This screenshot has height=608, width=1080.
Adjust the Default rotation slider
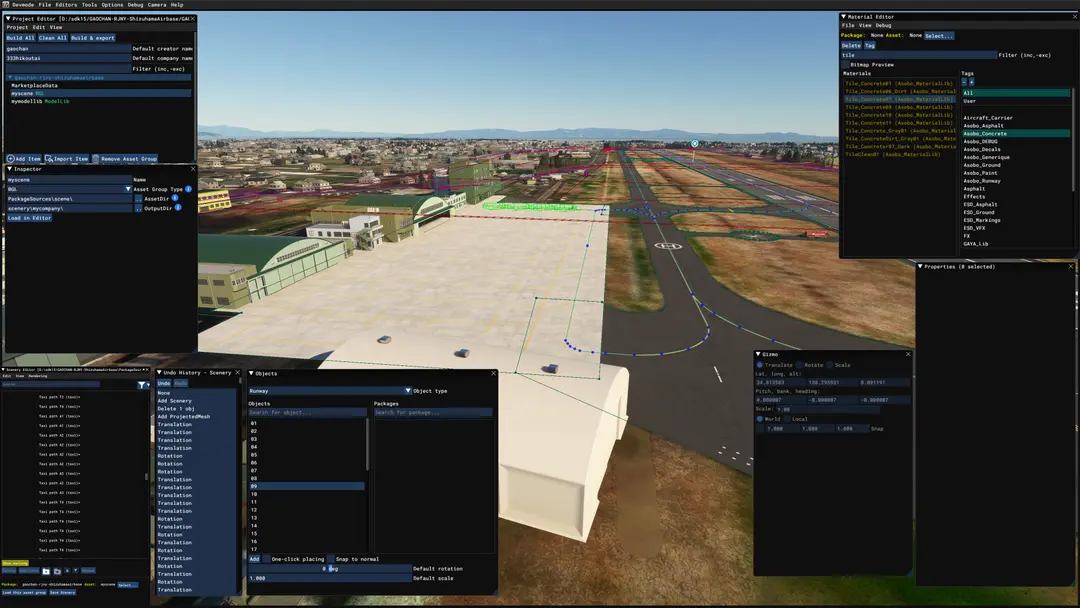[x=329, y=569]
